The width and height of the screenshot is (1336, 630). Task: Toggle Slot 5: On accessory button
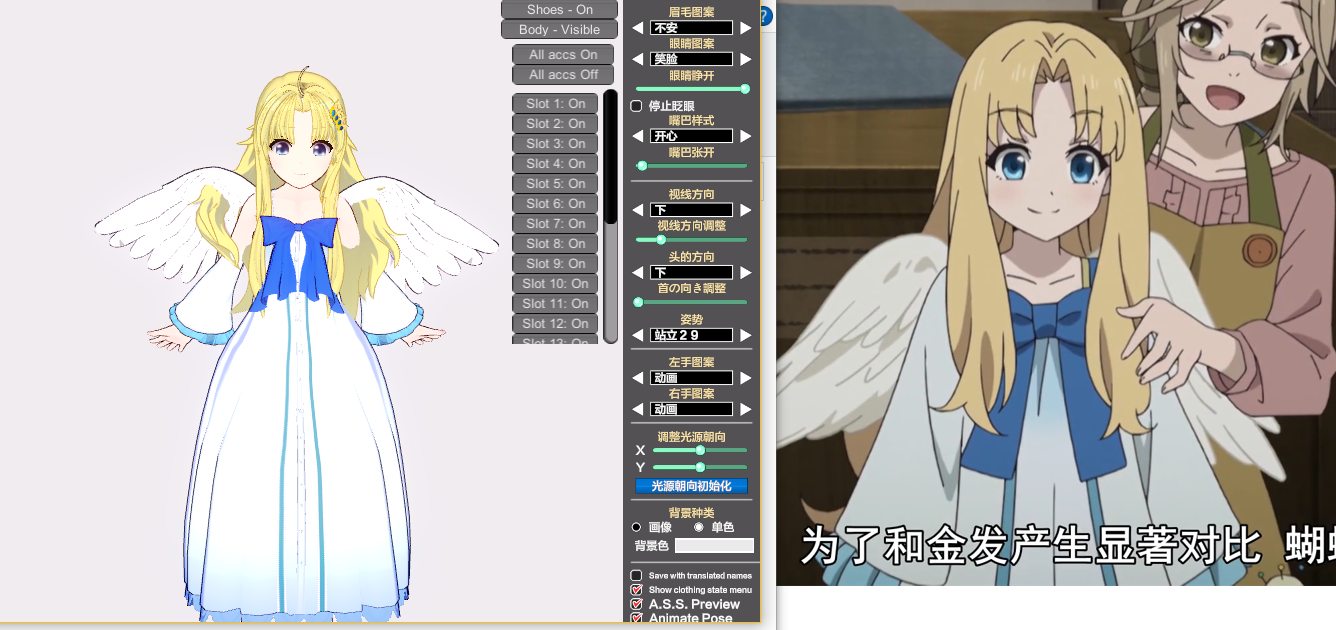coord(556,184)
